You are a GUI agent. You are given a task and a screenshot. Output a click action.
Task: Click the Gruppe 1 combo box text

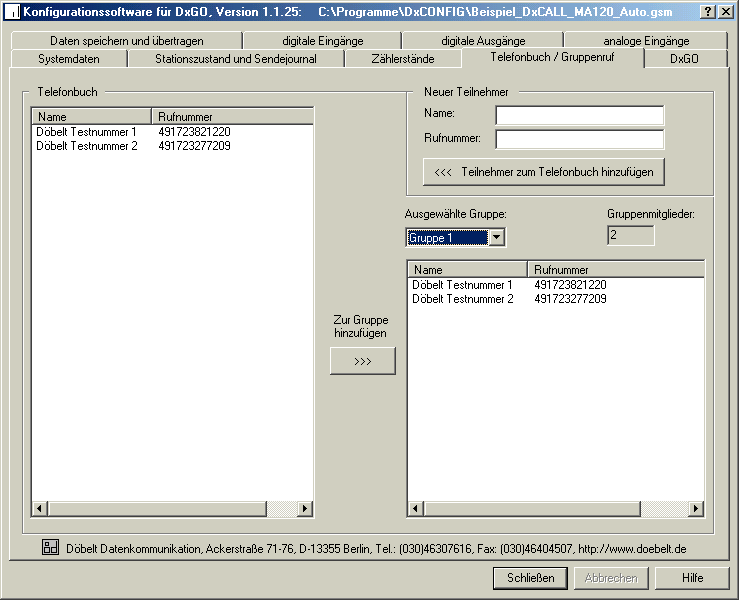coord(448,238)
